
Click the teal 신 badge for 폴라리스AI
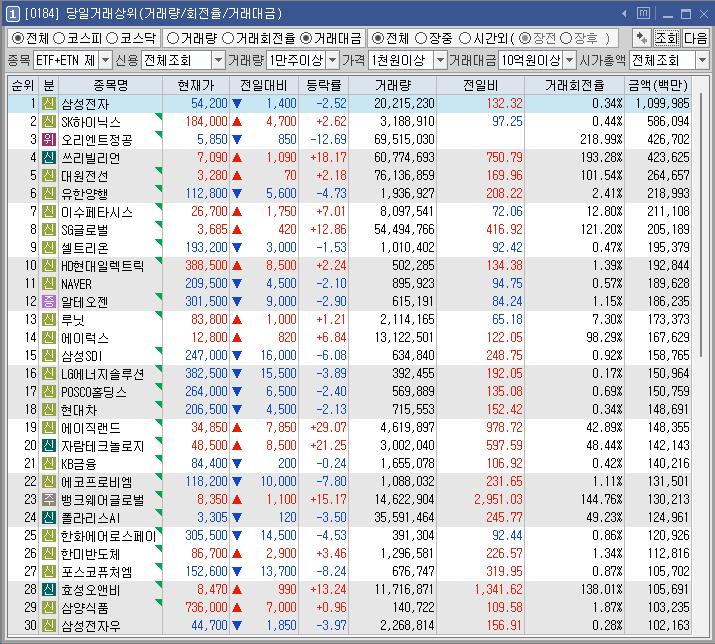point(49,517)
